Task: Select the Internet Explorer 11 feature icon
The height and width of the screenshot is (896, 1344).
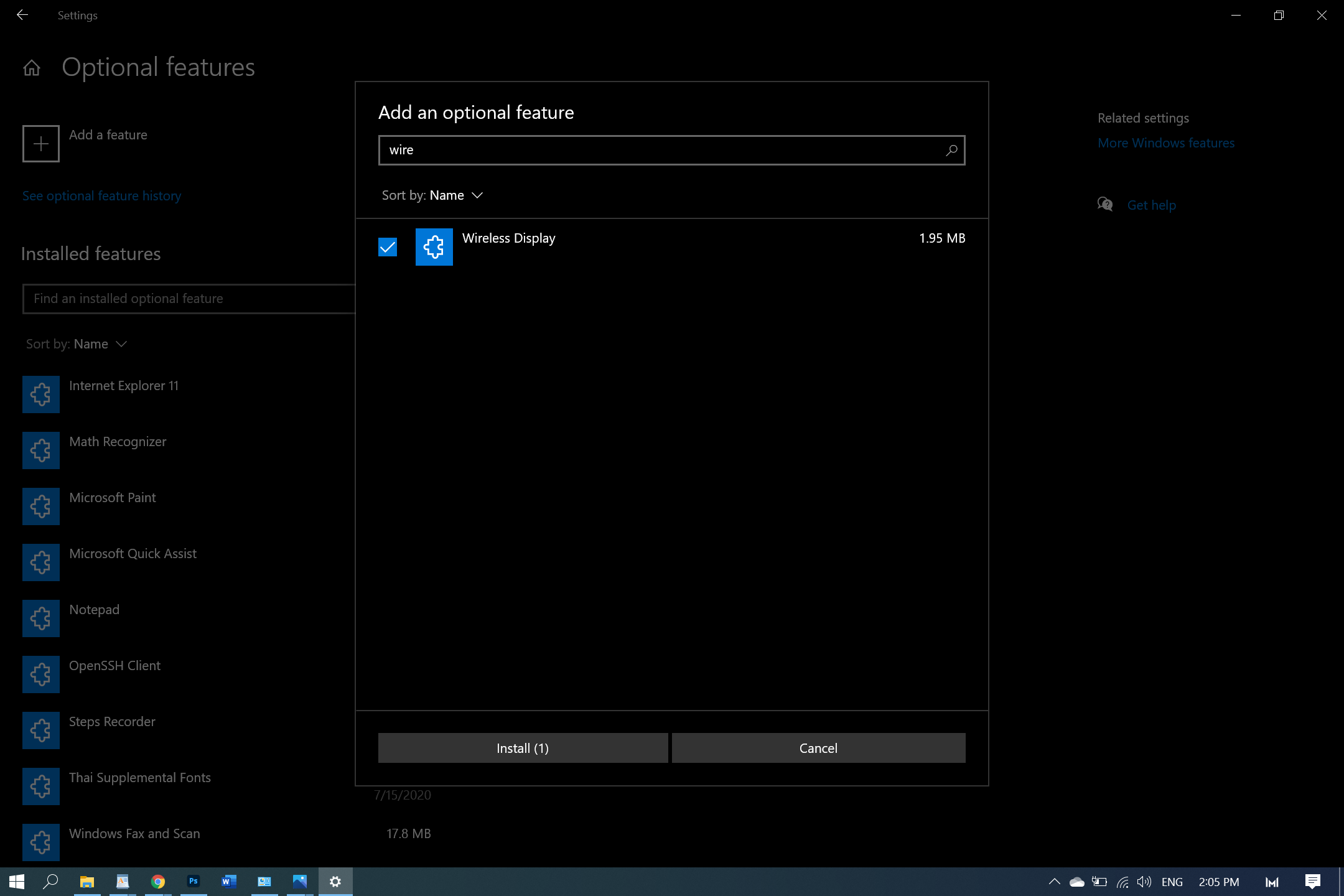Action: tap(41, 394)
